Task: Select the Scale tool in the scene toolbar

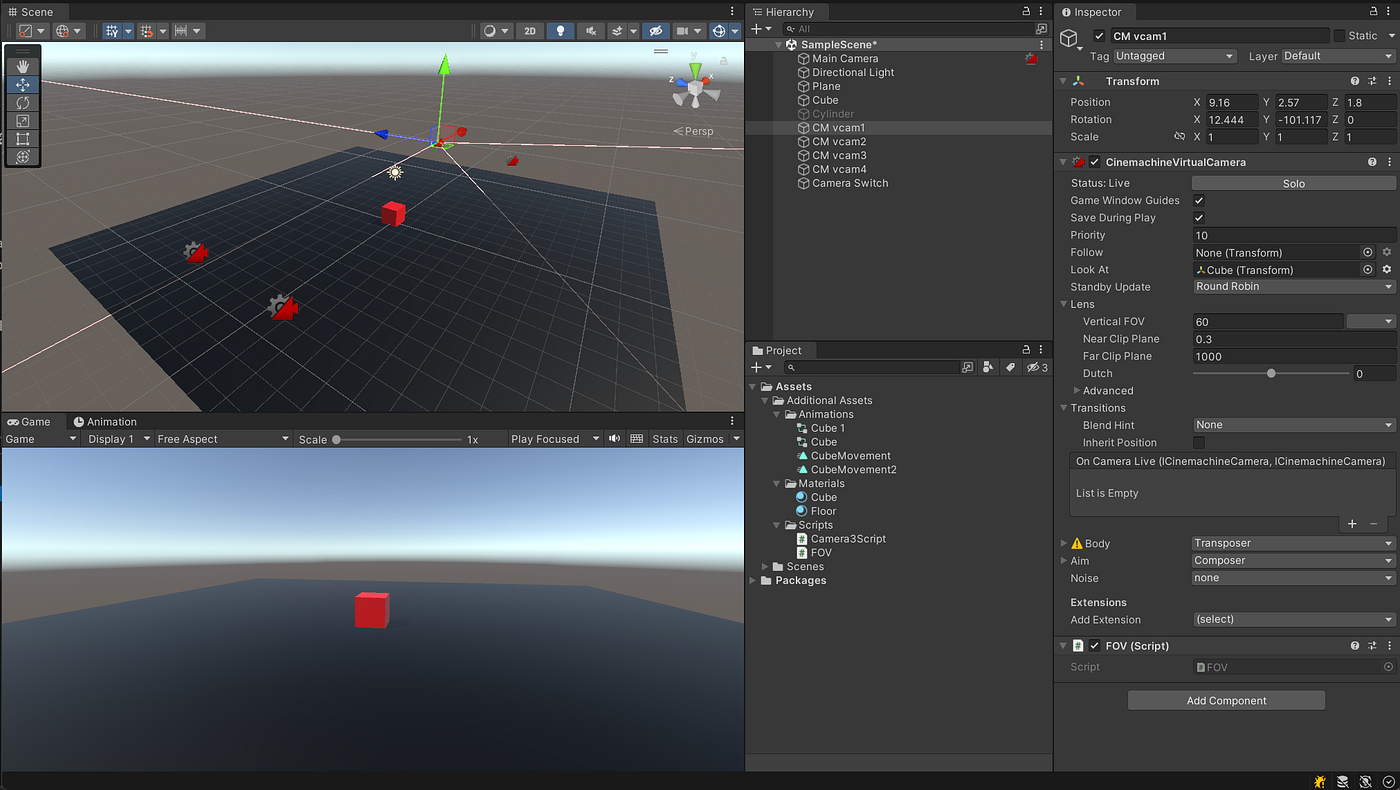Action: (x=23, y=121)
